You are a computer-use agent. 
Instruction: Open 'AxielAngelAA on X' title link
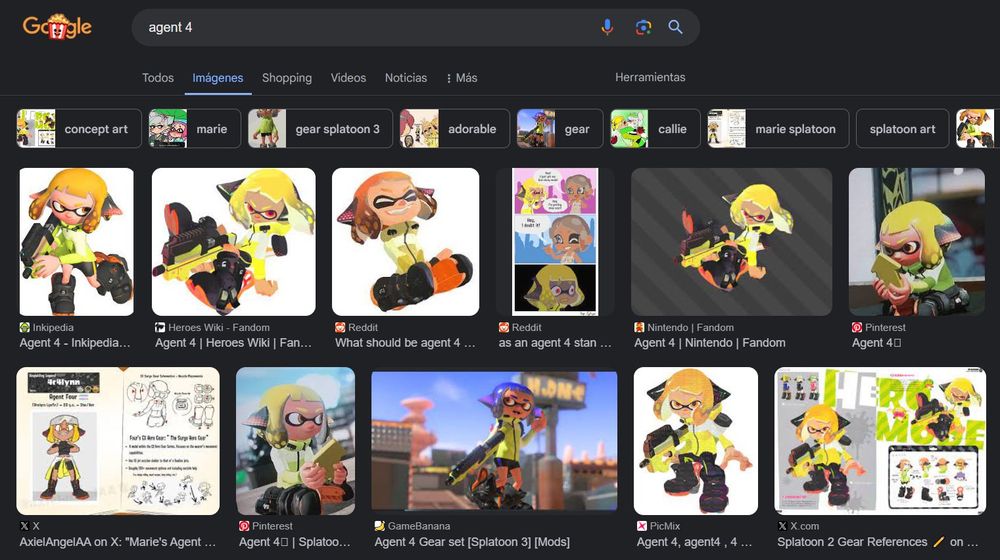117,542
